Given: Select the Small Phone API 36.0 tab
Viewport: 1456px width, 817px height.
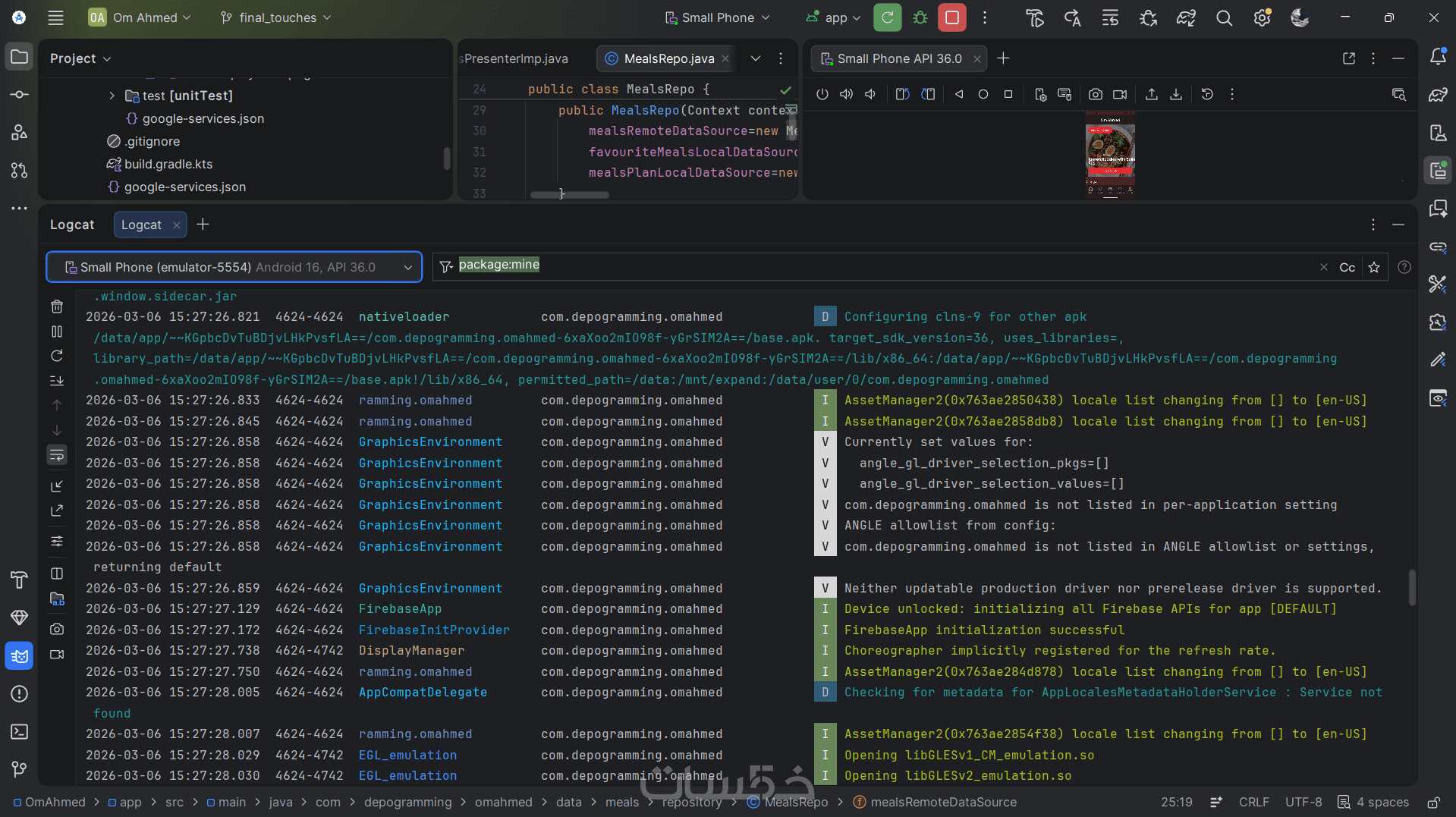Looking at the screenshot, I should [x=898, y=58].
